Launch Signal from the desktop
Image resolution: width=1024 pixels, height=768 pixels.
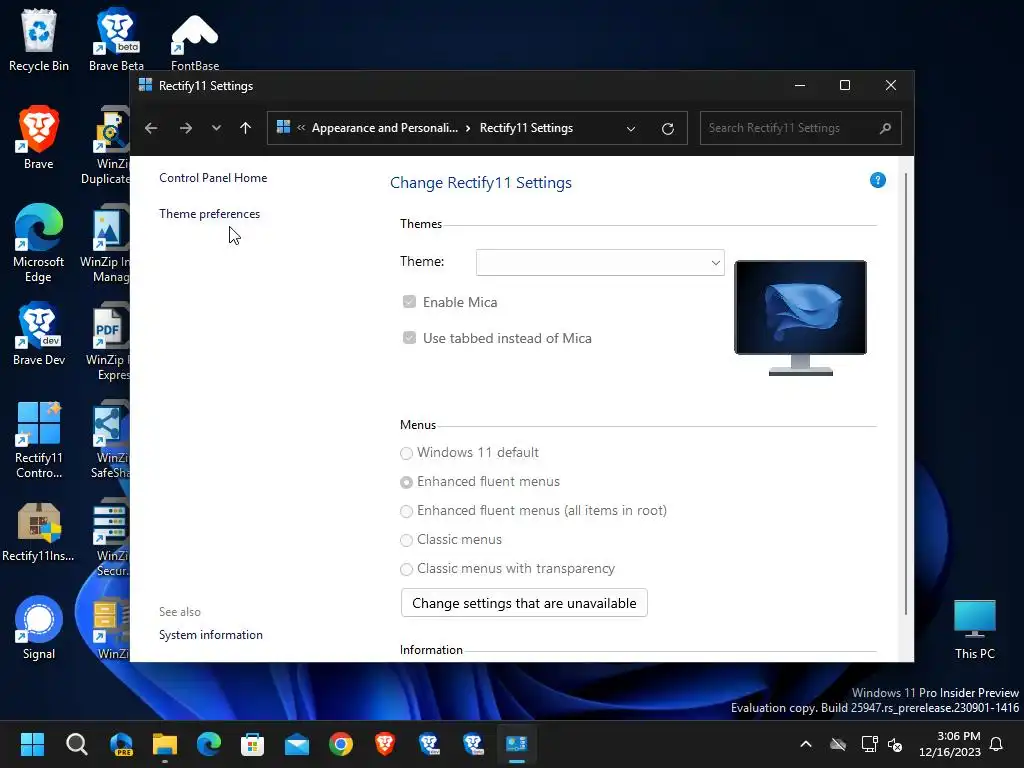[x=39, y=627]
